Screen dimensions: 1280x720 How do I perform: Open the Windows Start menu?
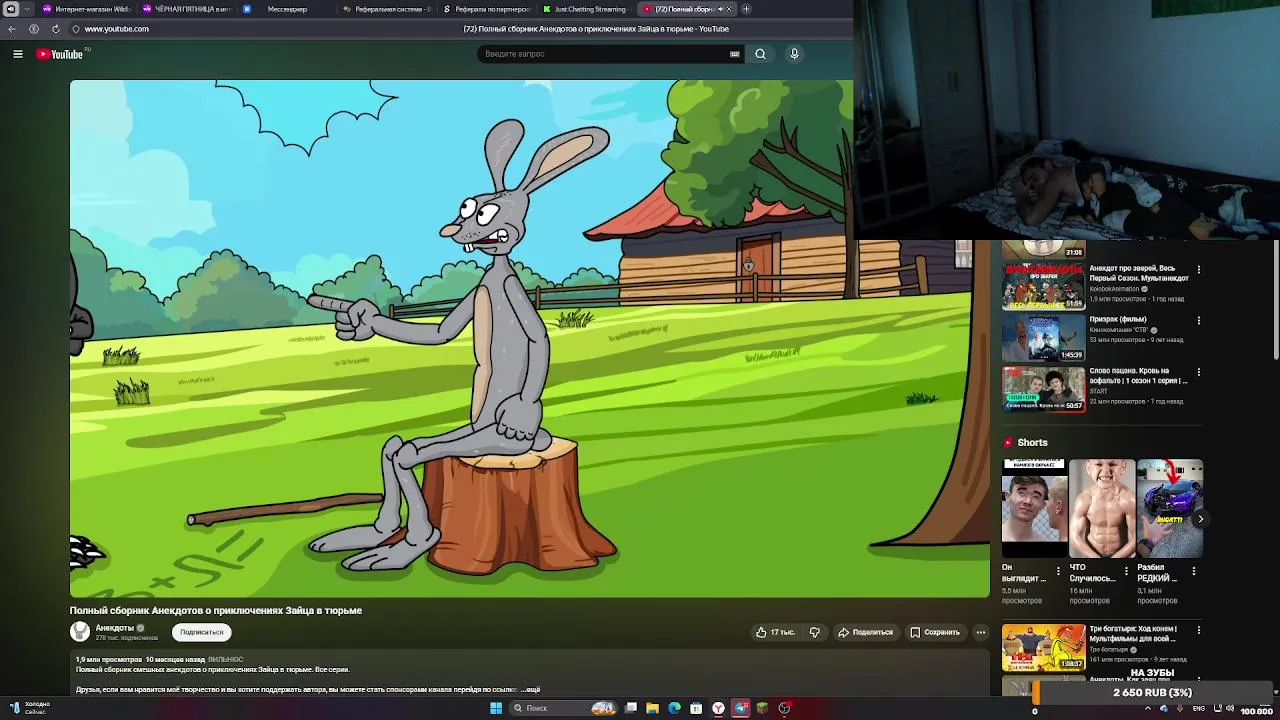pyautogui.click(x=496, y=708)
